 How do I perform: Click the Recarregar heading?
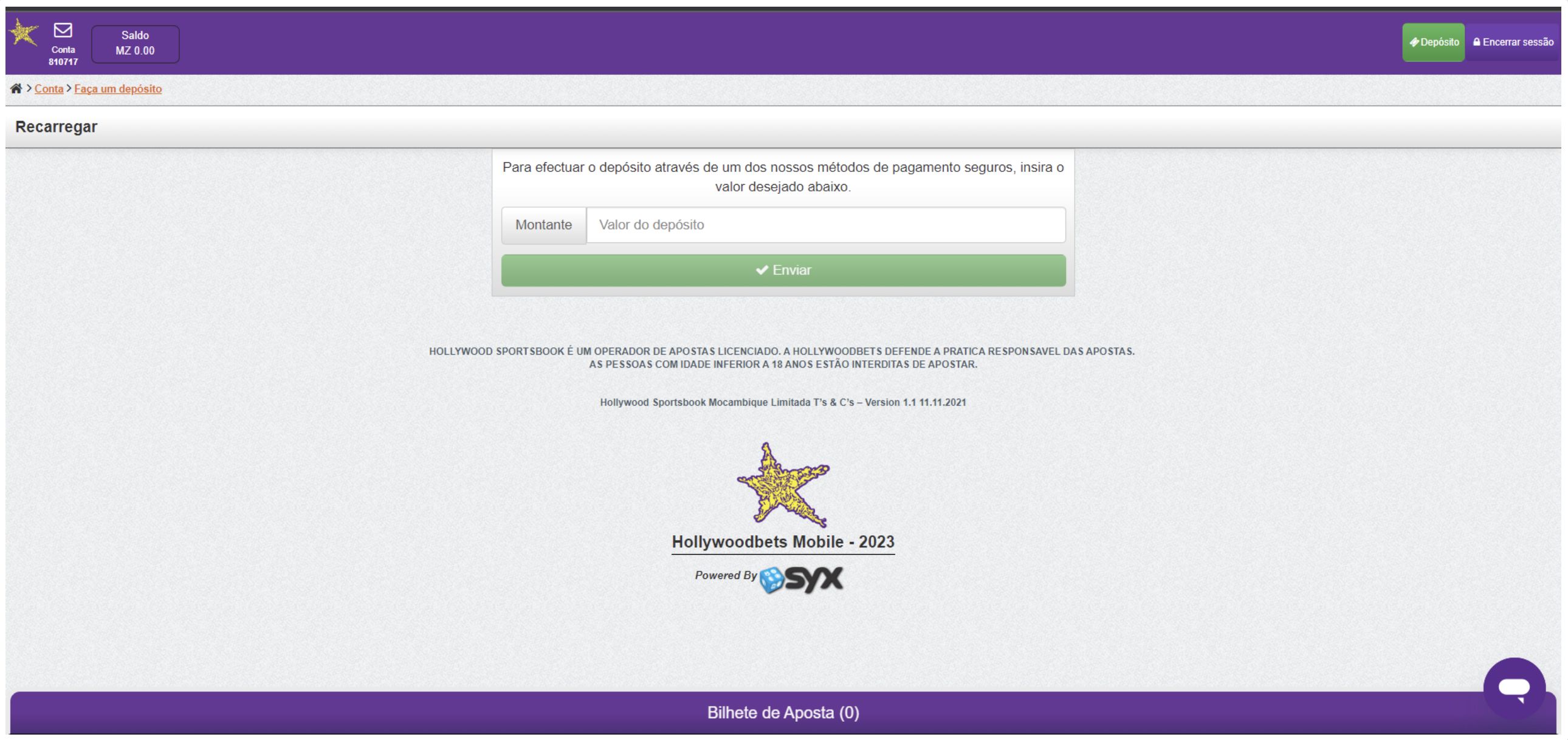[x=56, y=126]
